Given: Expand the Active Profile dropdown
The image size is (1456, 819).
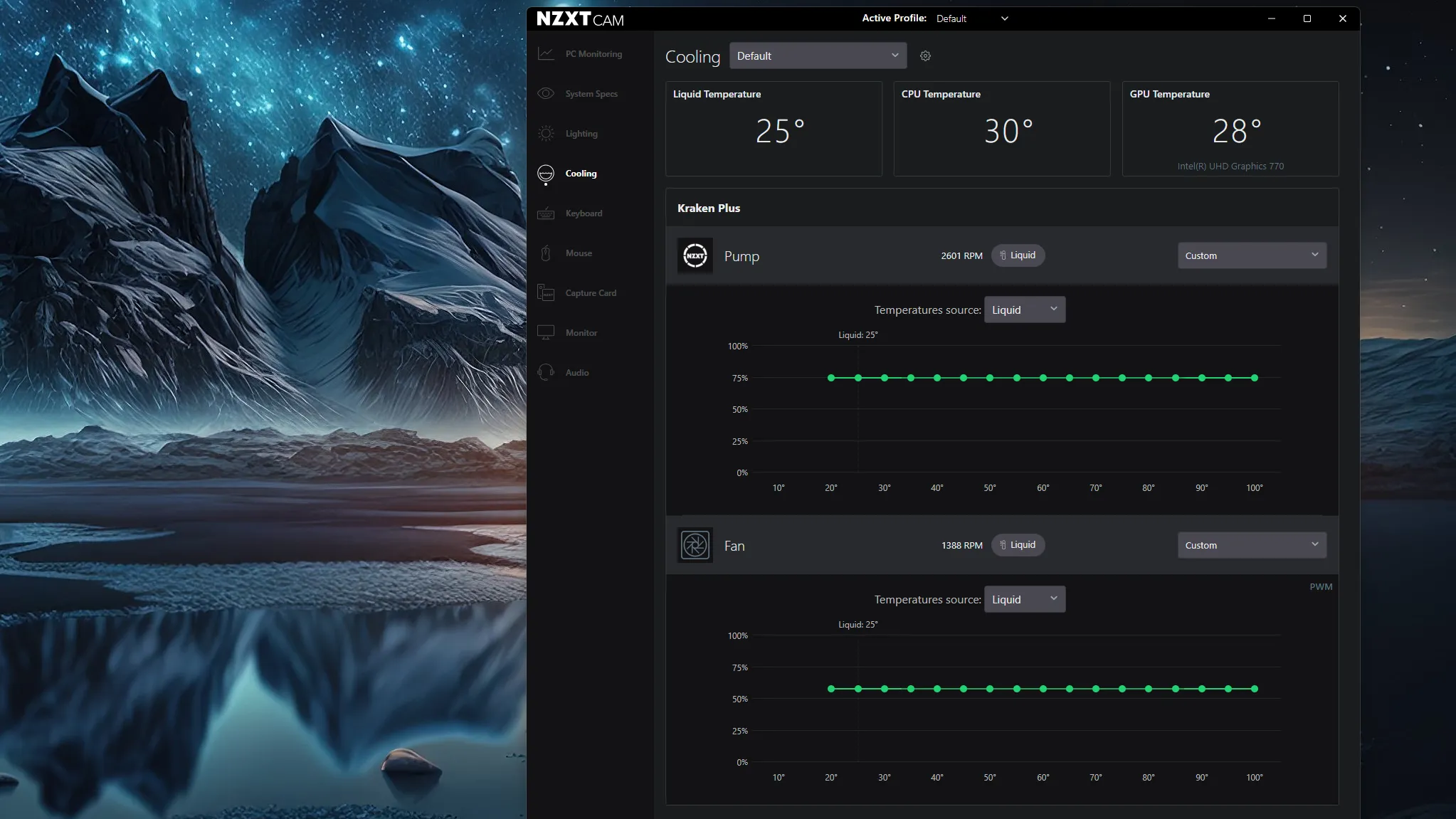Looking at the screenshot, I should (972, 19).
